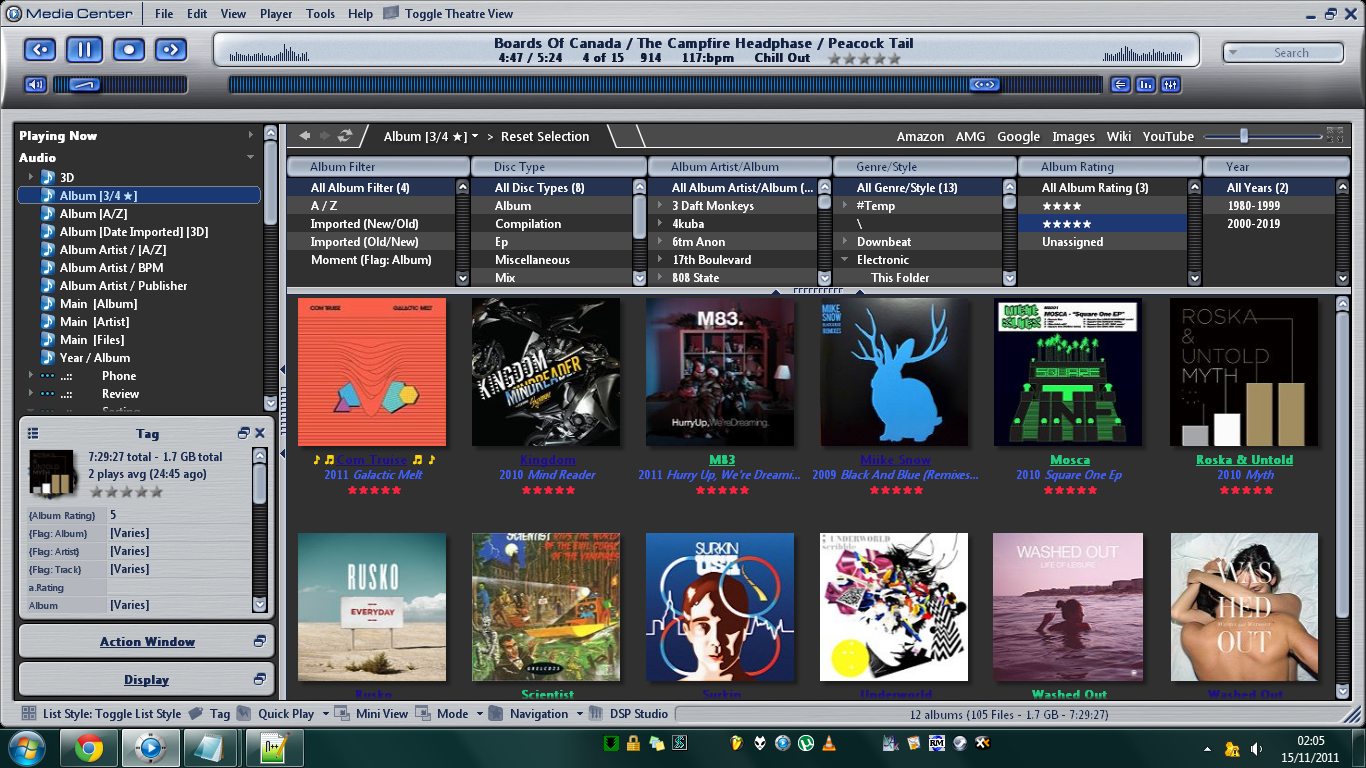Click the refresh view icon
The image size is (1366, 768).
(345, 136)
